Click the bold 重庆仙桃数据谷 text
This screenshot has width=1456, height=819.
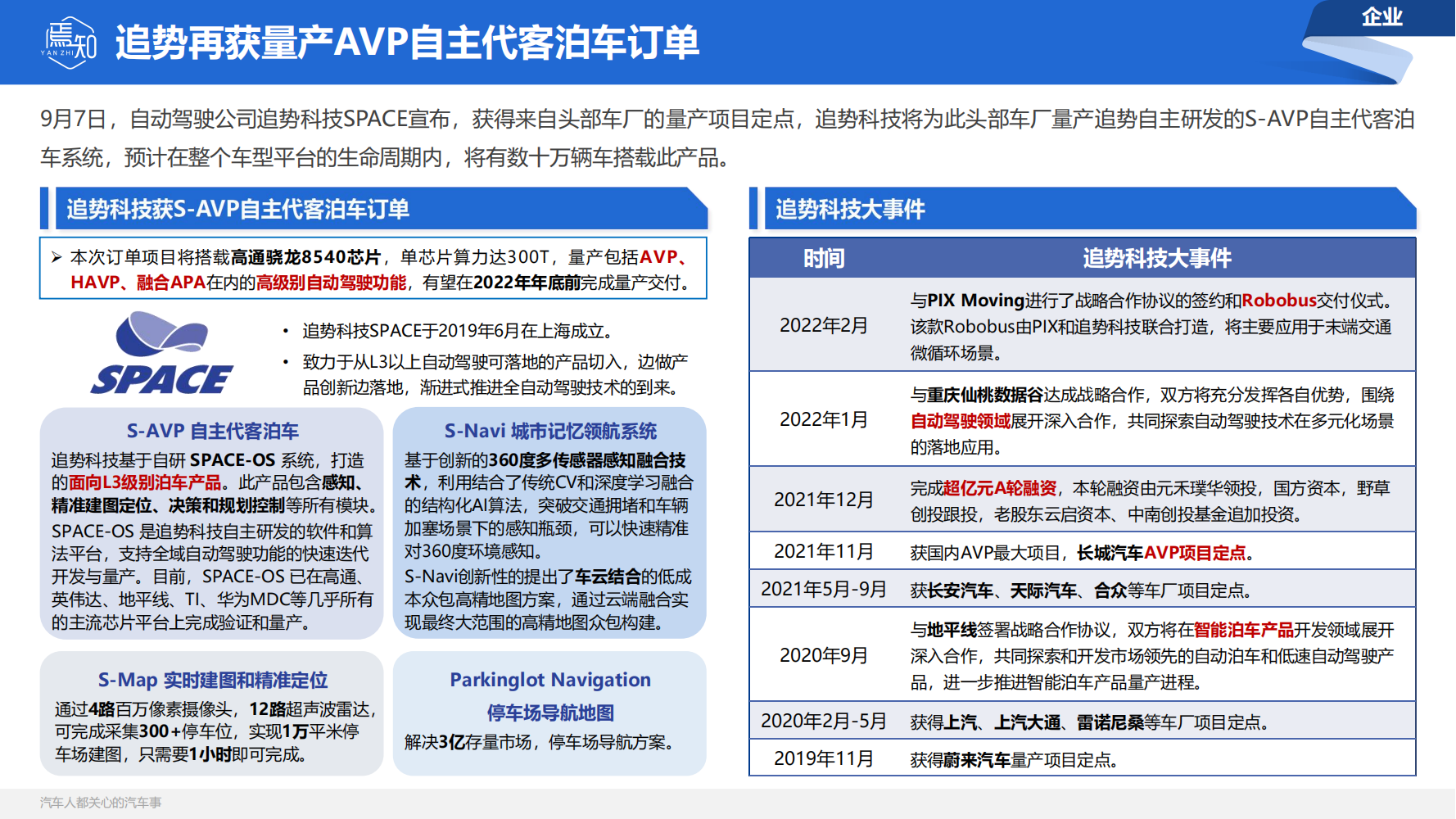[x=985, y=395]
